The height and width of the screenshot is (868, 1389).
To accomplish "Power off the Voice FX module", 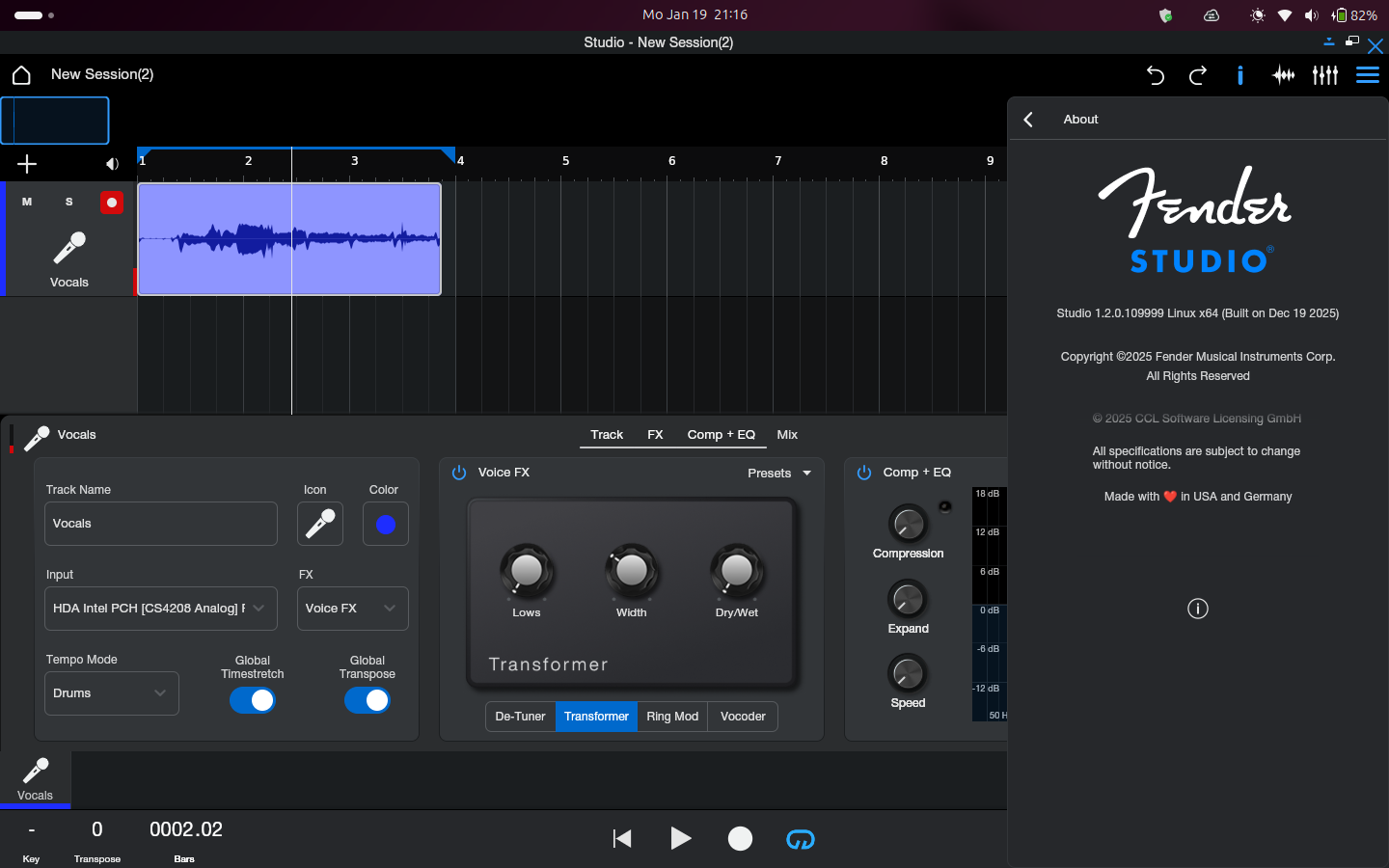I will (x=459, y=473).
